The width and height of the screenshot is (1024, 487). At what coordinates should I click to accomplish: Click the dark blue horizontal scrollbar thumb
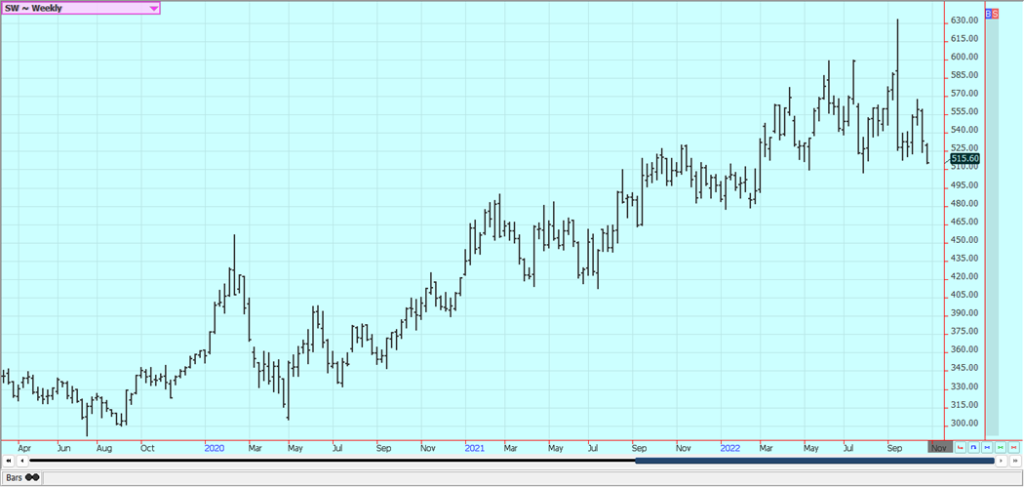tap(814, 461)
